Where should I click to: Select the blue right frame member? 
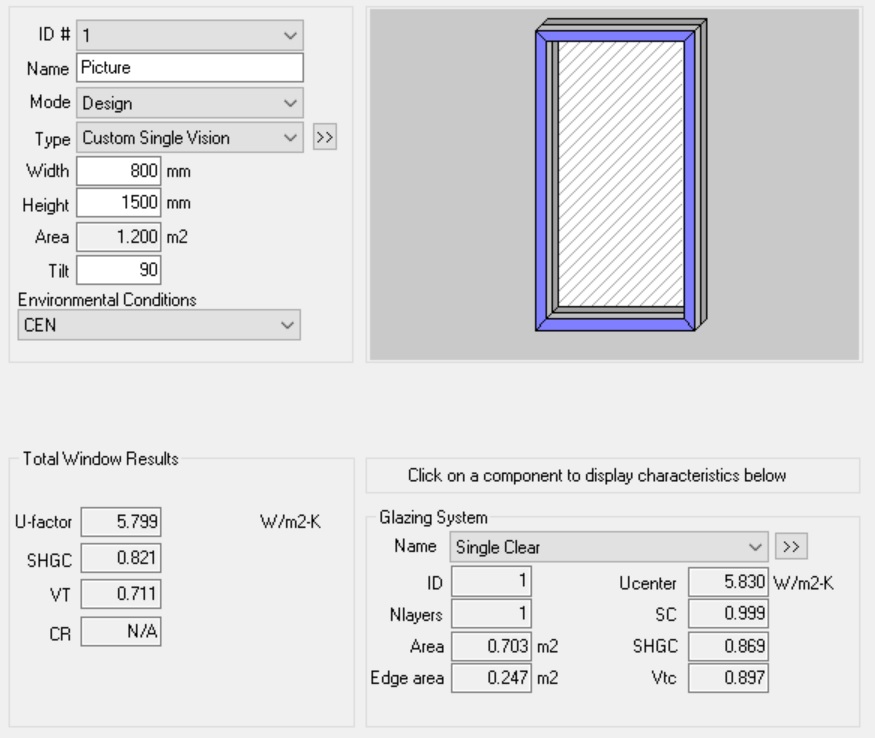(689, 181)
